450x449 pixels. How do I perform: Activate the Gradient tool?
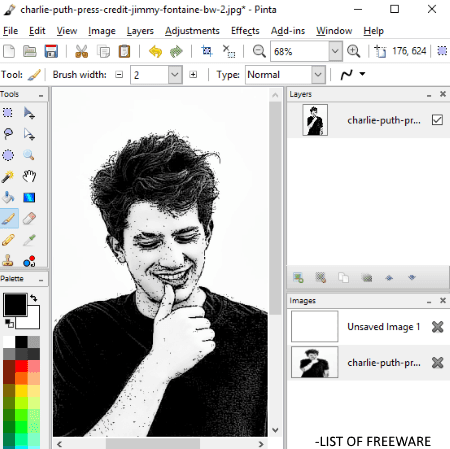tap(29, 197)
